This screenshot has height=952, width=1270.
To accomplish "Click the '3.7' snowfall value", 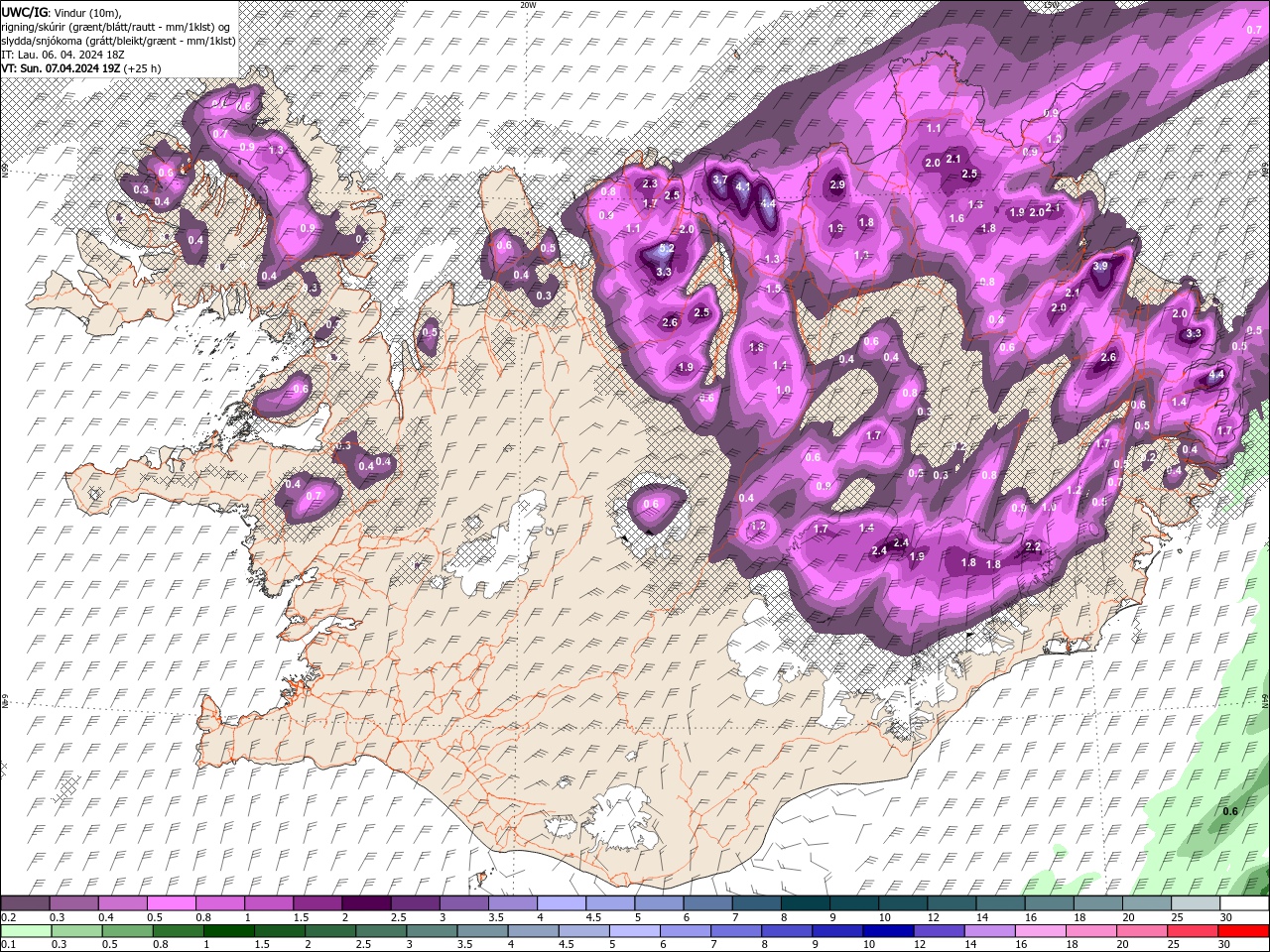I will (720, 179).
